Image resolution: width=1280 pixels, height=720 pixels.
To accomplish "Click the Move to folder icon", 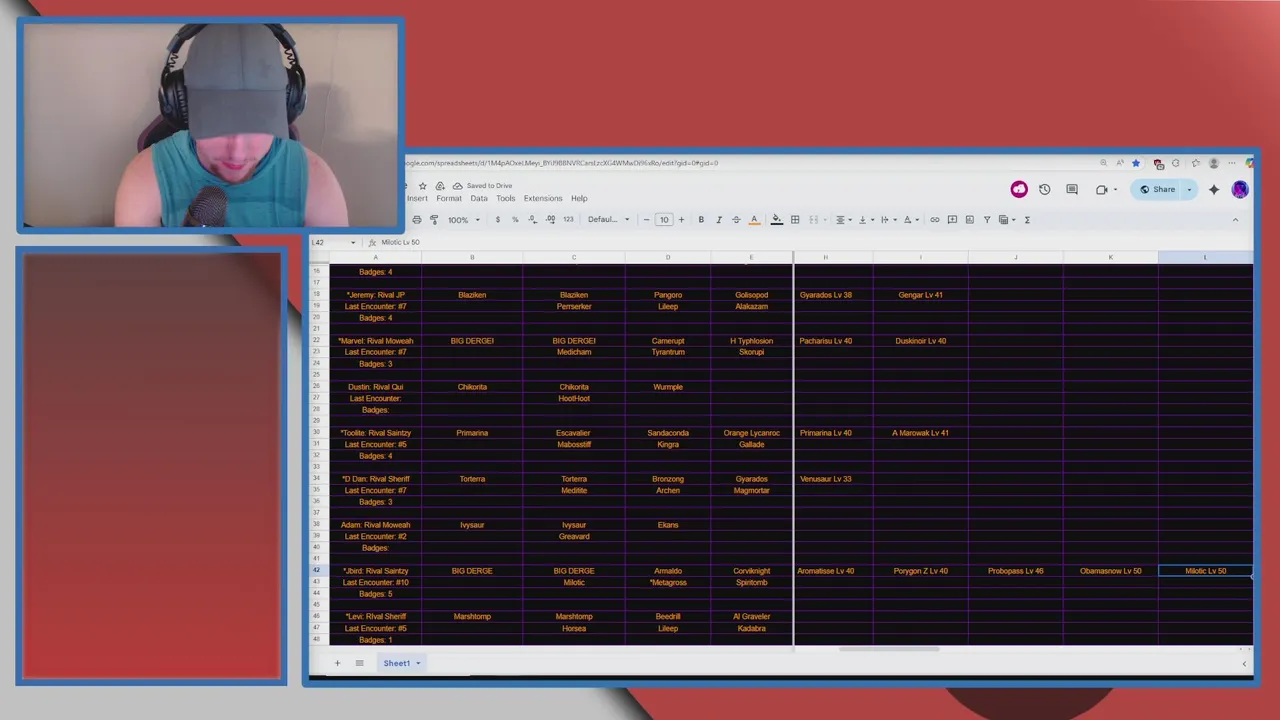I will tap(440, 186).
